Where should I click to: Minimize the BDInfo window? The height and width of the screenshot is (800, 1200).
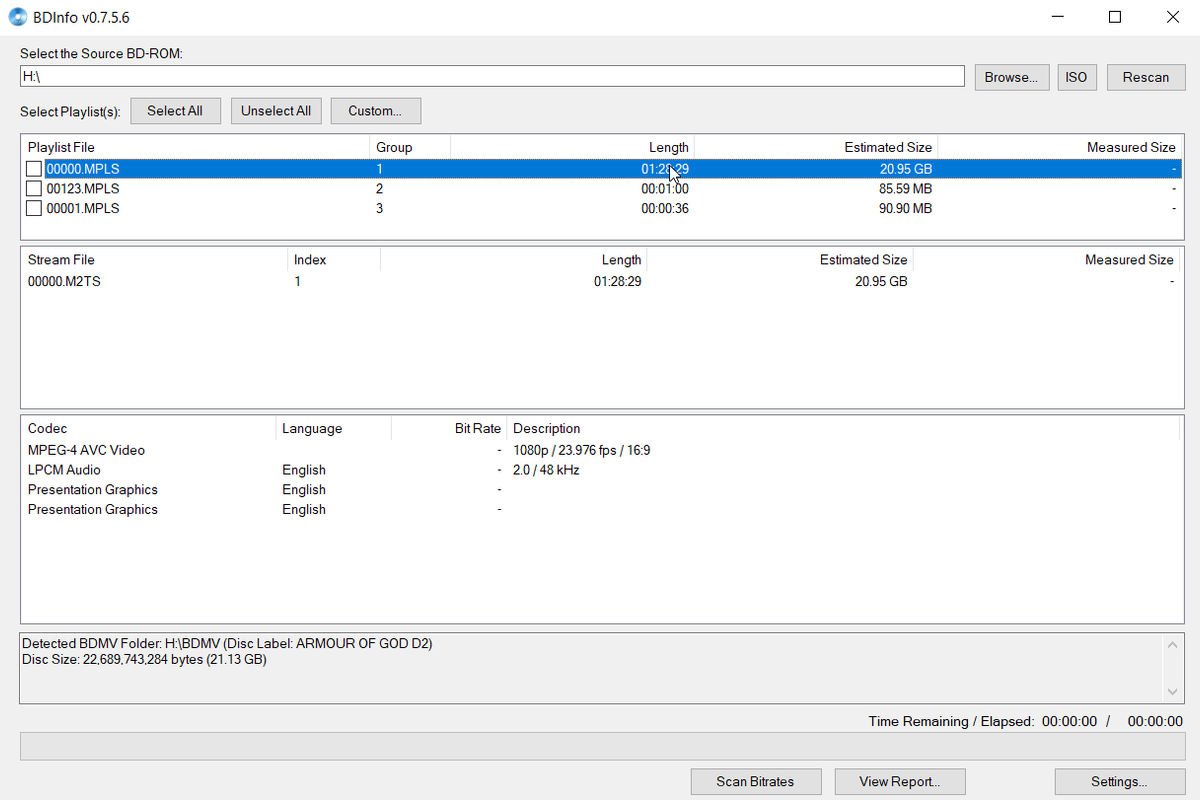tap(1058, 17)
